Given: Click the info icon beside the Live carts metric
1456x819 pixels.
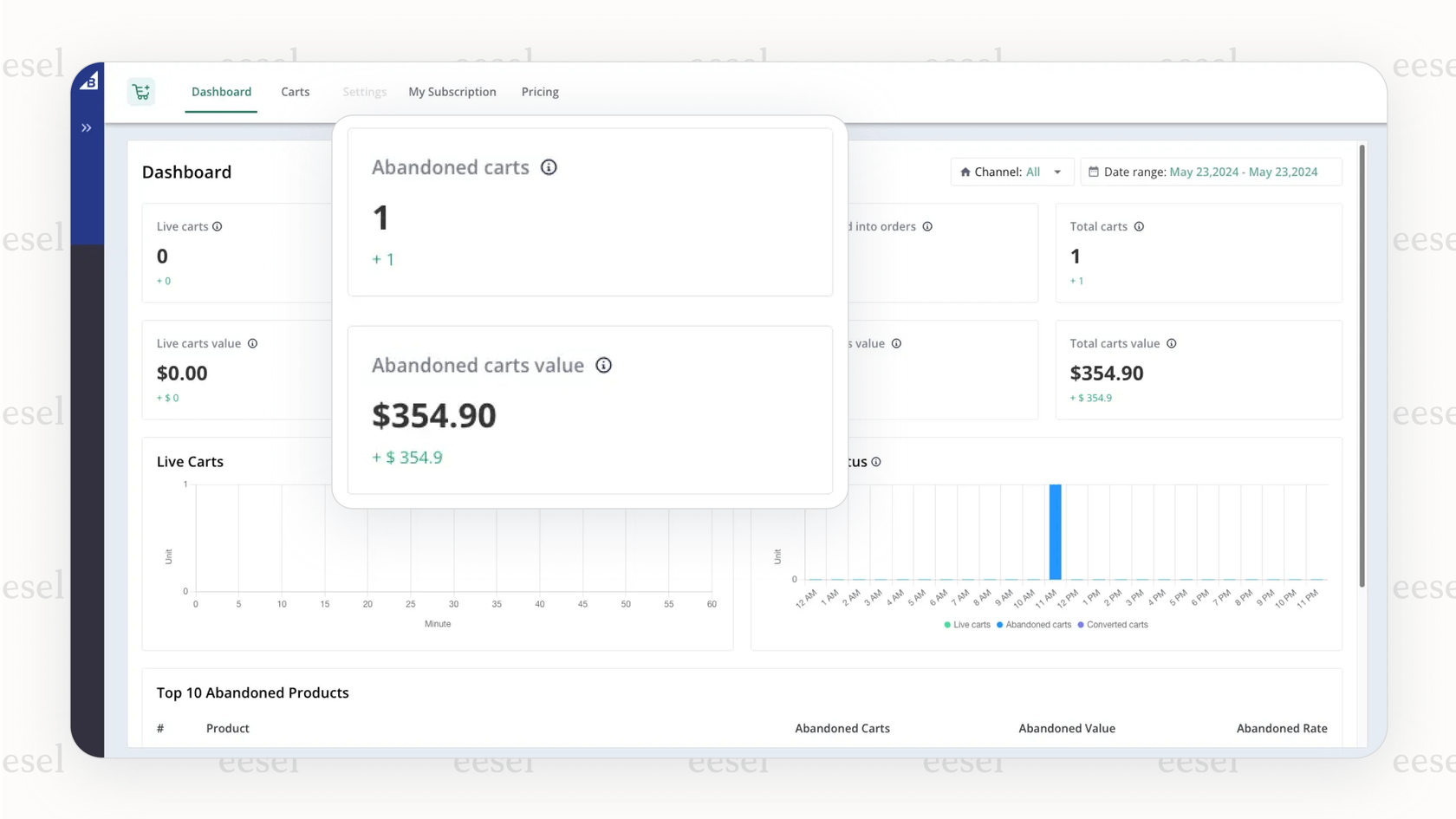Looking at the screenshot, I should (218, 226).
